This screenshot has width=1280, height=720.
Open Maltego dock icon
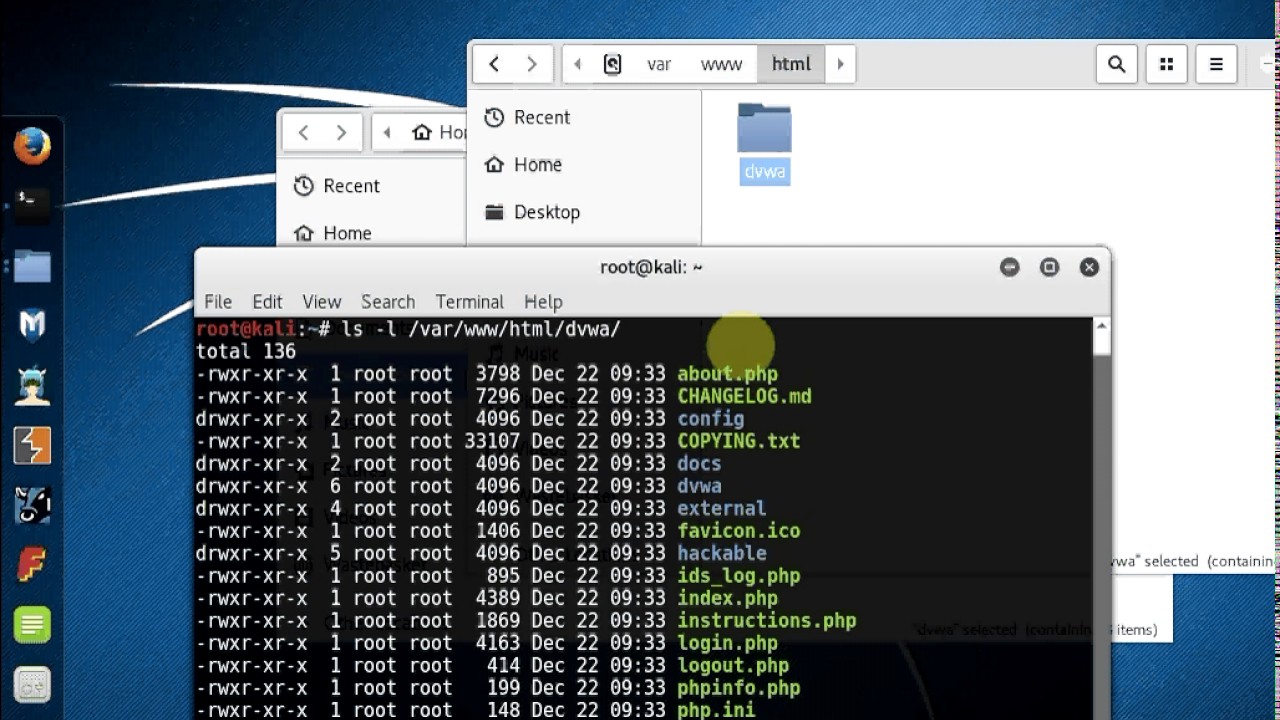pos(32,506)
